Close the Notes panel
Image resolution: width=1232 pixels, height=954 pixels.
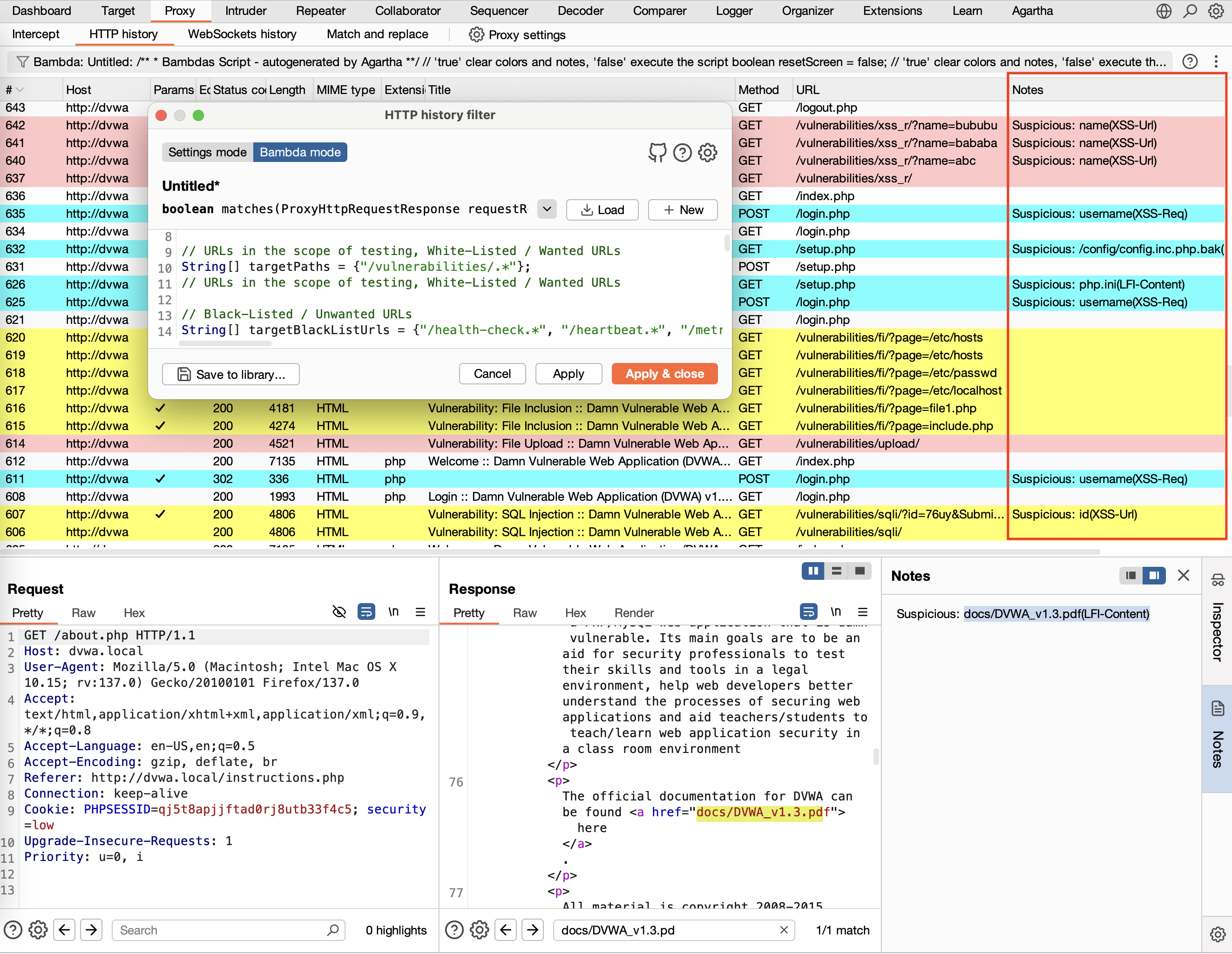tap(1184, 576)
